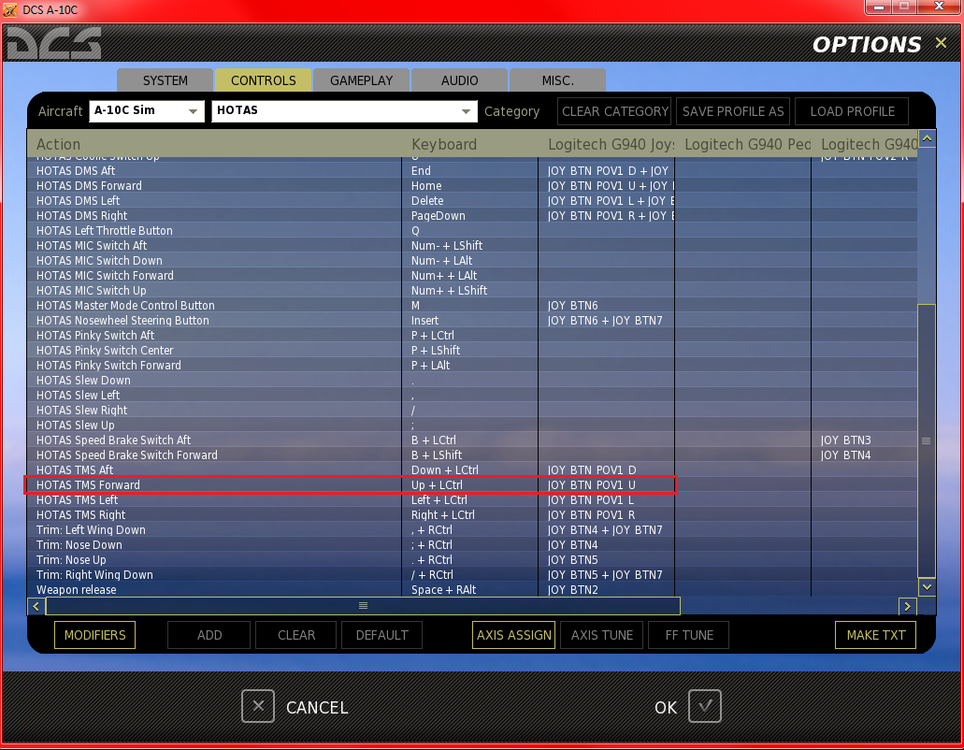Click the JOY BTN6 + JOY BTN7 cell
This screenshot has height=750, width=964.
click(x=605, y=321)
